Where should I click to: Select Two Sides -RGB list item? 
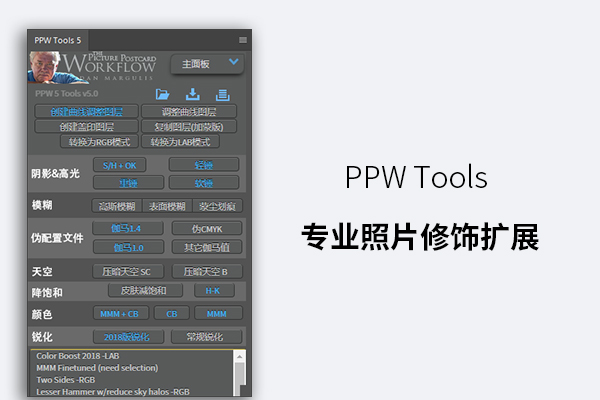coord(66,380)
